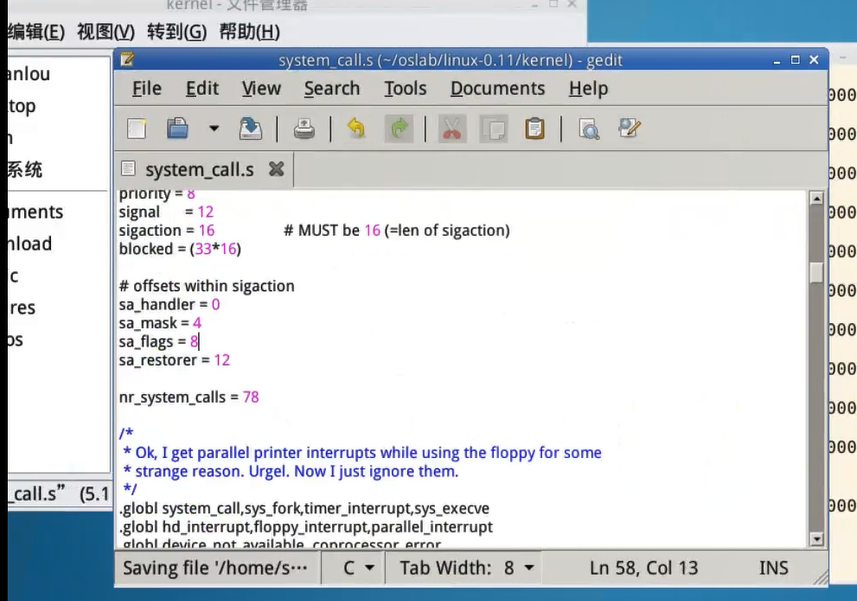Paste from clipboard using toolbar icon
The image size is (857, 601).
pyautogui.click(x=535, y=129)
